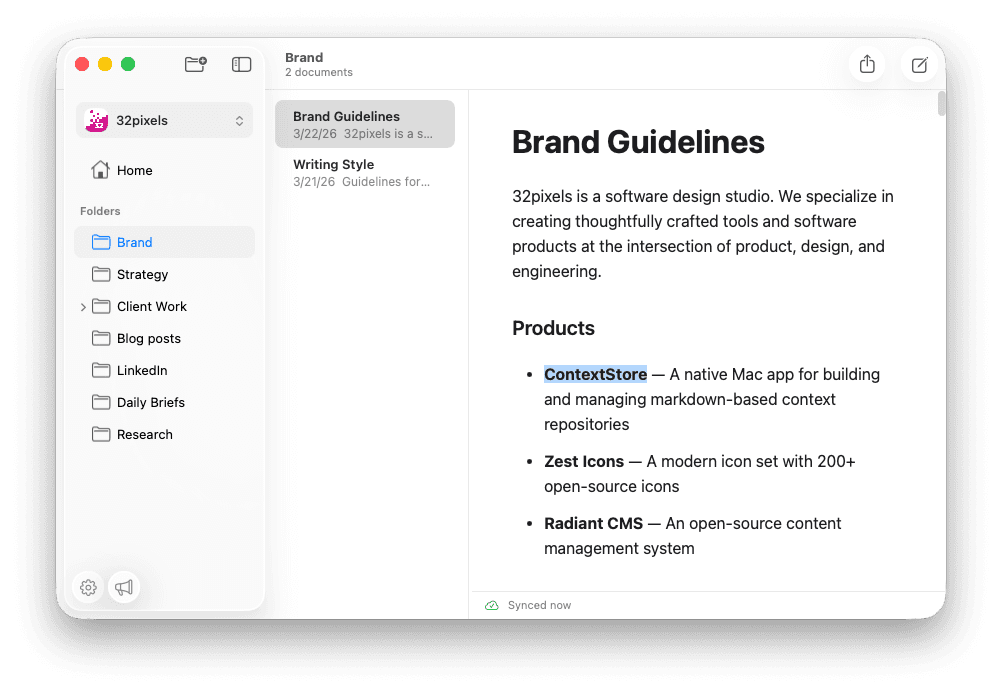
Task: Select the Daily Briefs folder
Action: coord(151,402)
